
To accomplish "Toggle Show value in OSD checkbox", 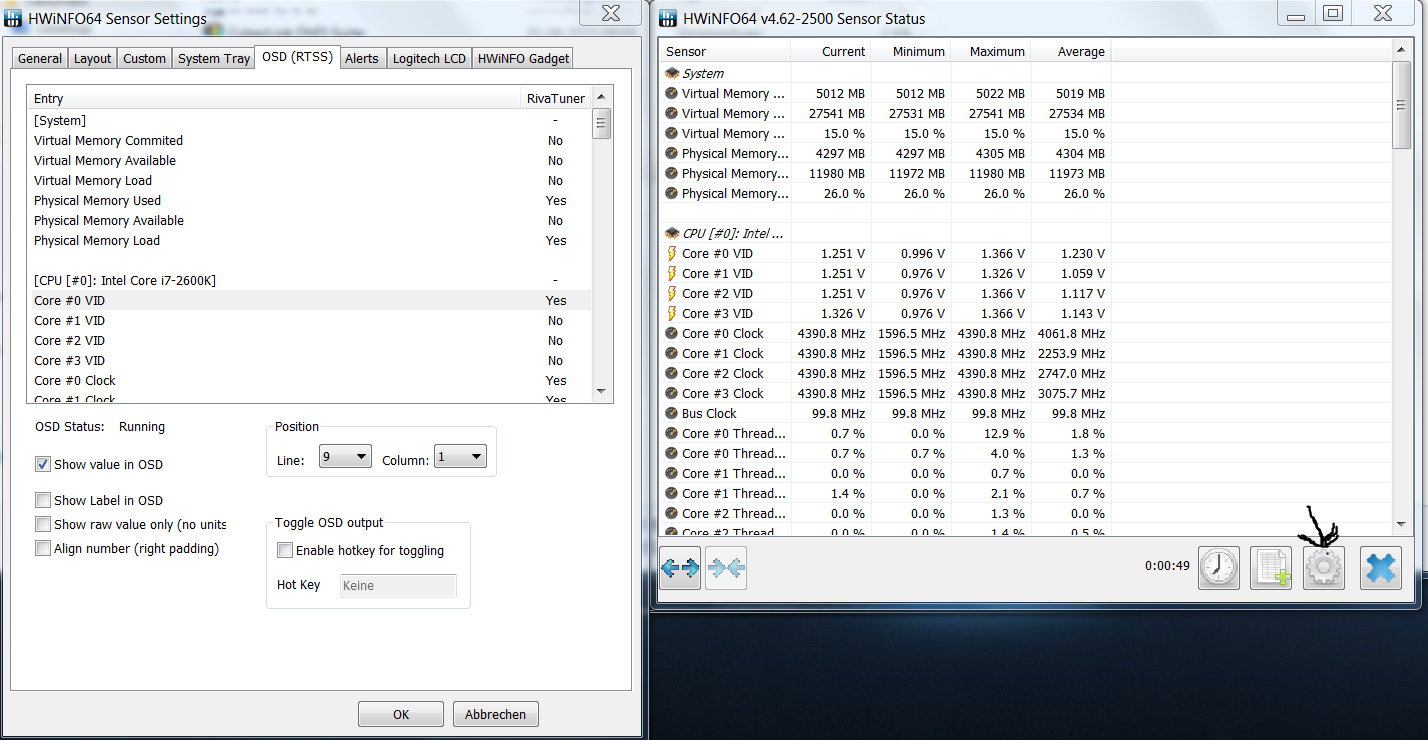I will point(43,464).
